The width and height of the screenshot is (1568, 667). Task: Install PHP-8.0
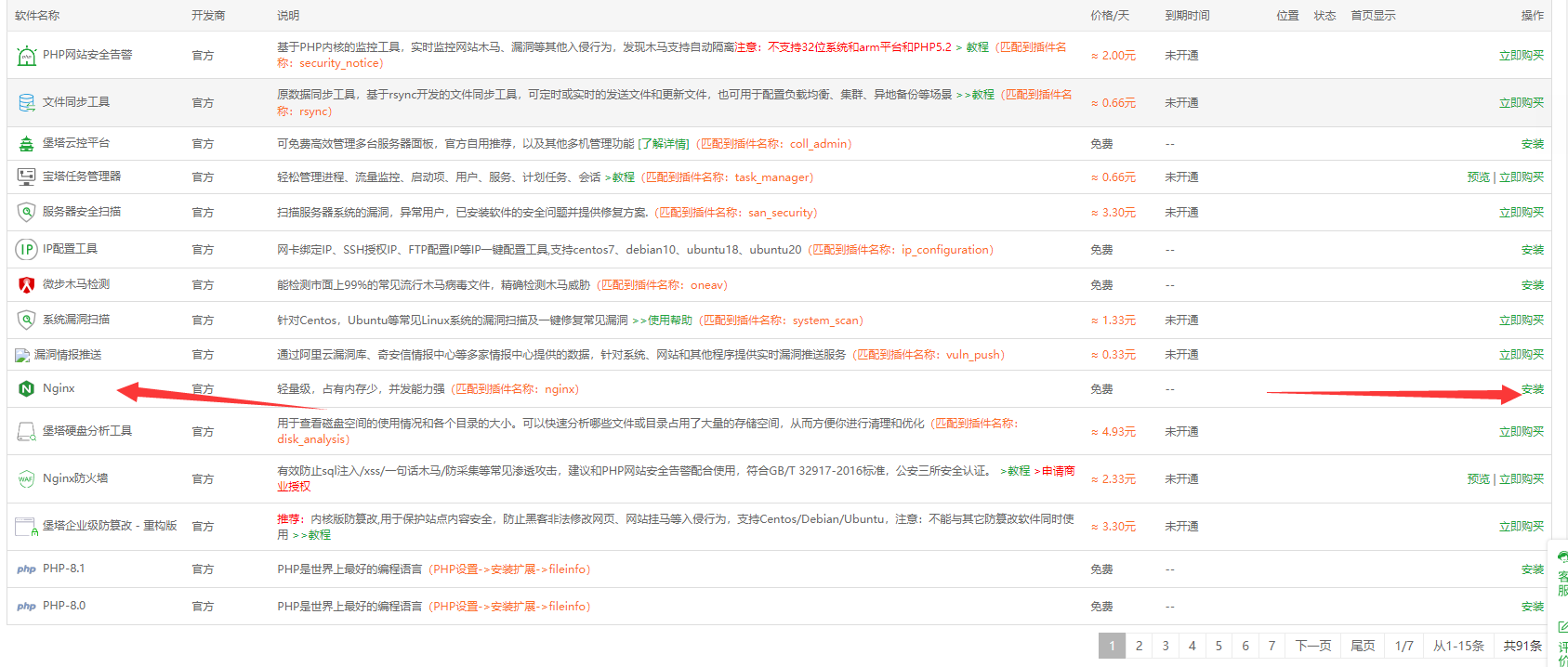click(x=1532, y=607)
